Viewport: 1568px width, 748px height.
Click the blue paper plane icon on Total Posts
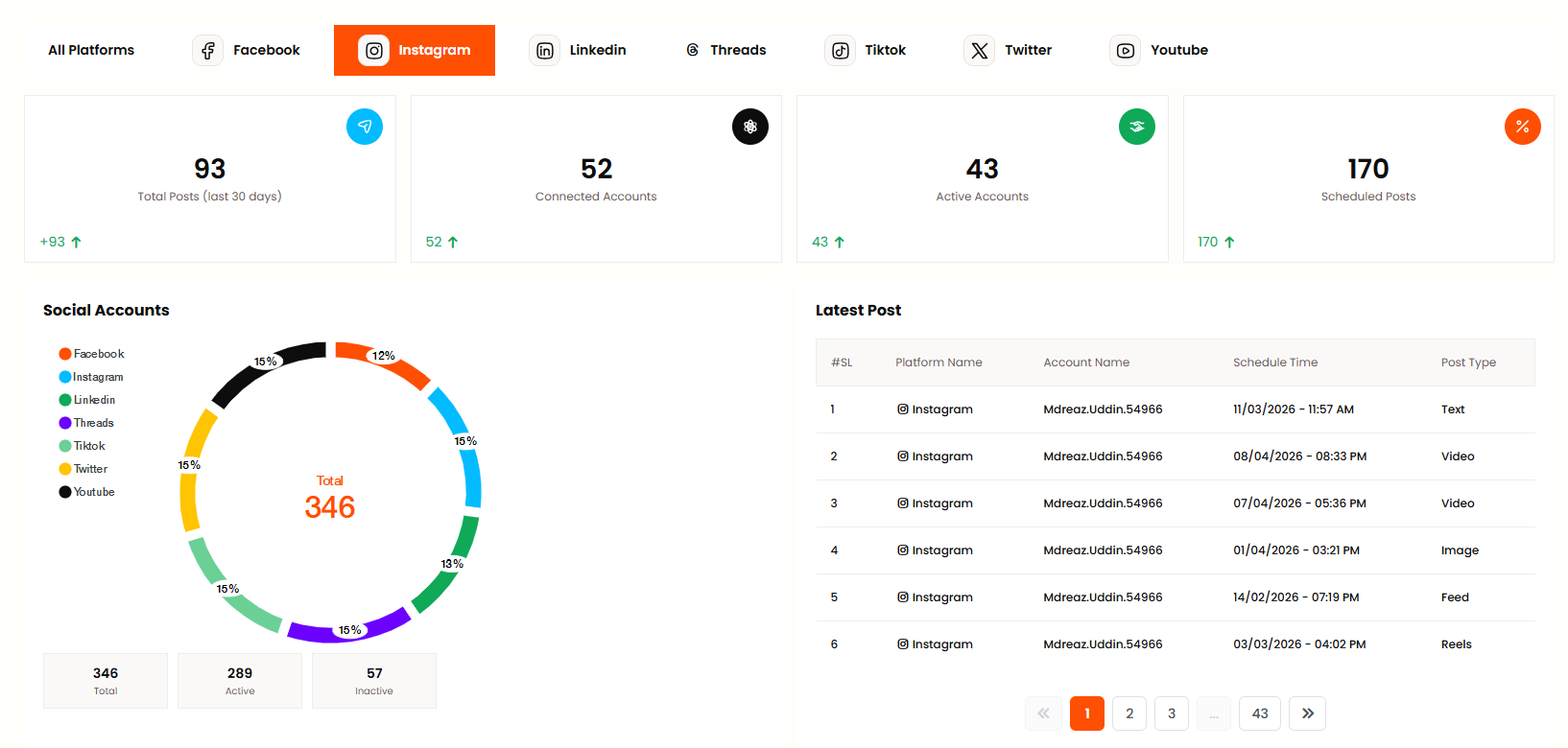point(364,127)
